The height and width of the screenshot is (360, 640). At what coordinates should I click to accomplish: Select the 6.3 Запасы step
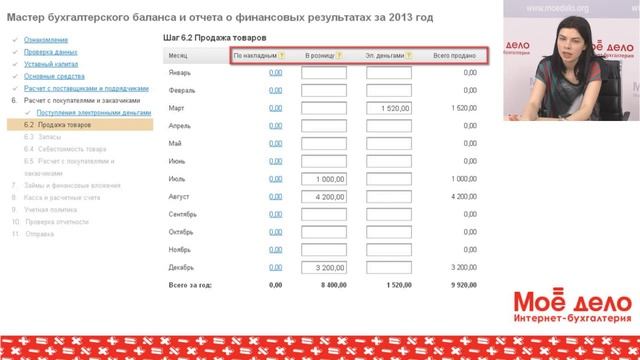[x=42, y=137]
